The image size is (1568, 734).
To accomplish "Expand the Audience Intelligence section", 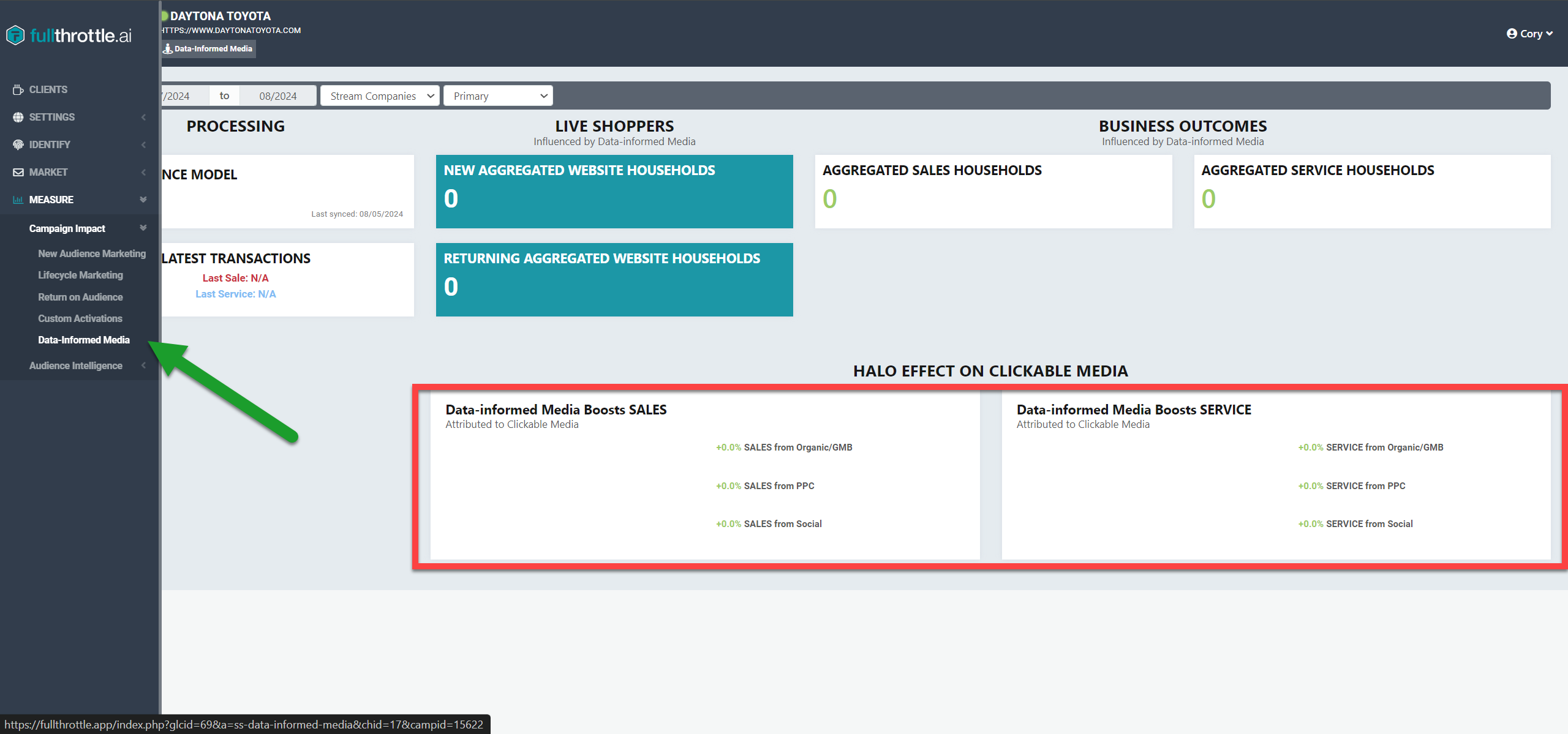I will point(143,365).
